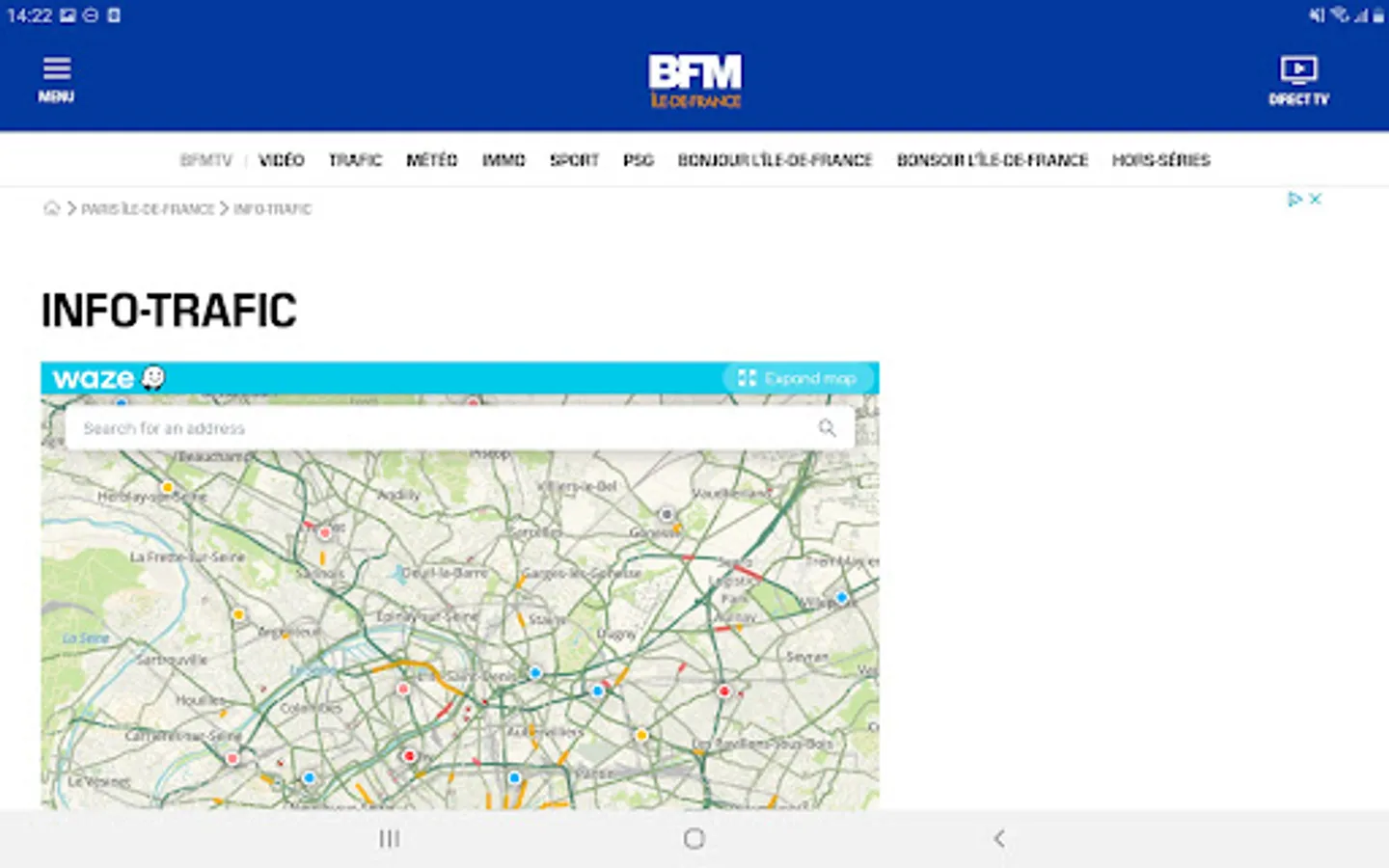Click the map search magnifier icon
This screenshot has height=868, width=1389.
tap(827, 428)
